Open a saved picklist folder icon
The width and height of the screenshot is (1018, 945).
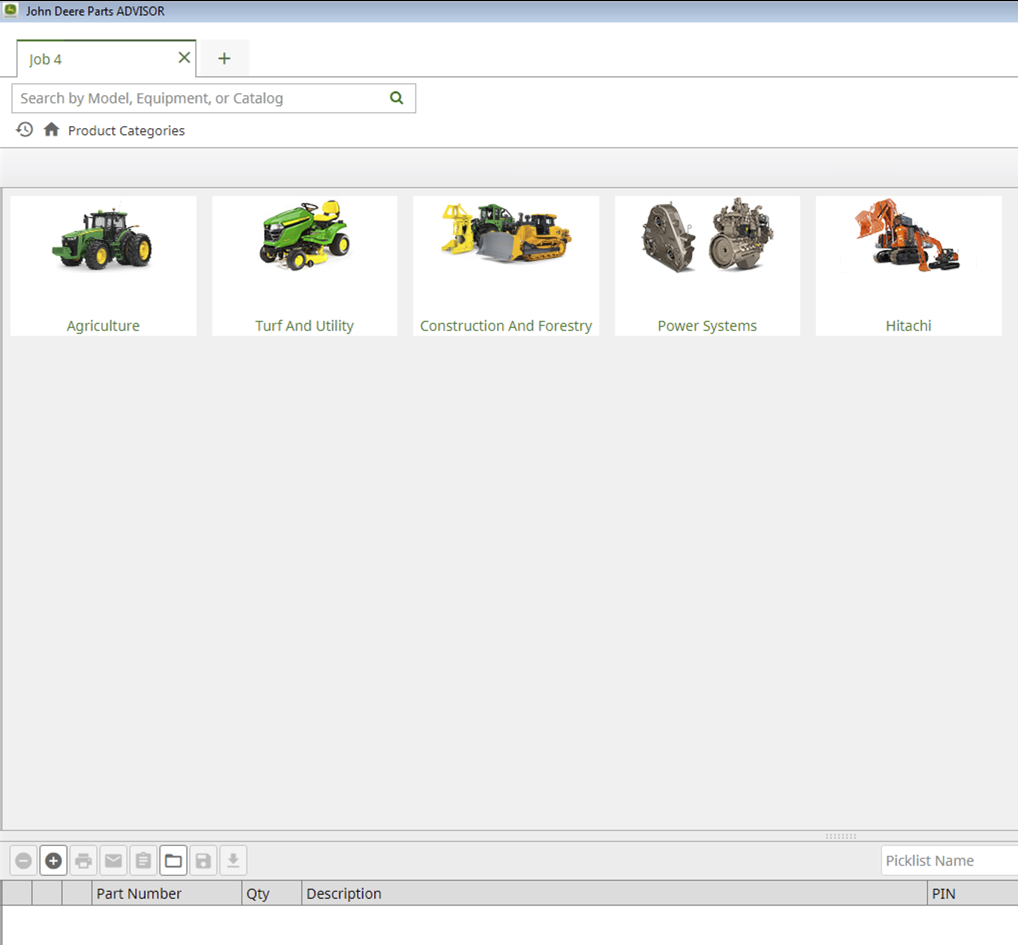pyautogui.click(x=173, y=861)
